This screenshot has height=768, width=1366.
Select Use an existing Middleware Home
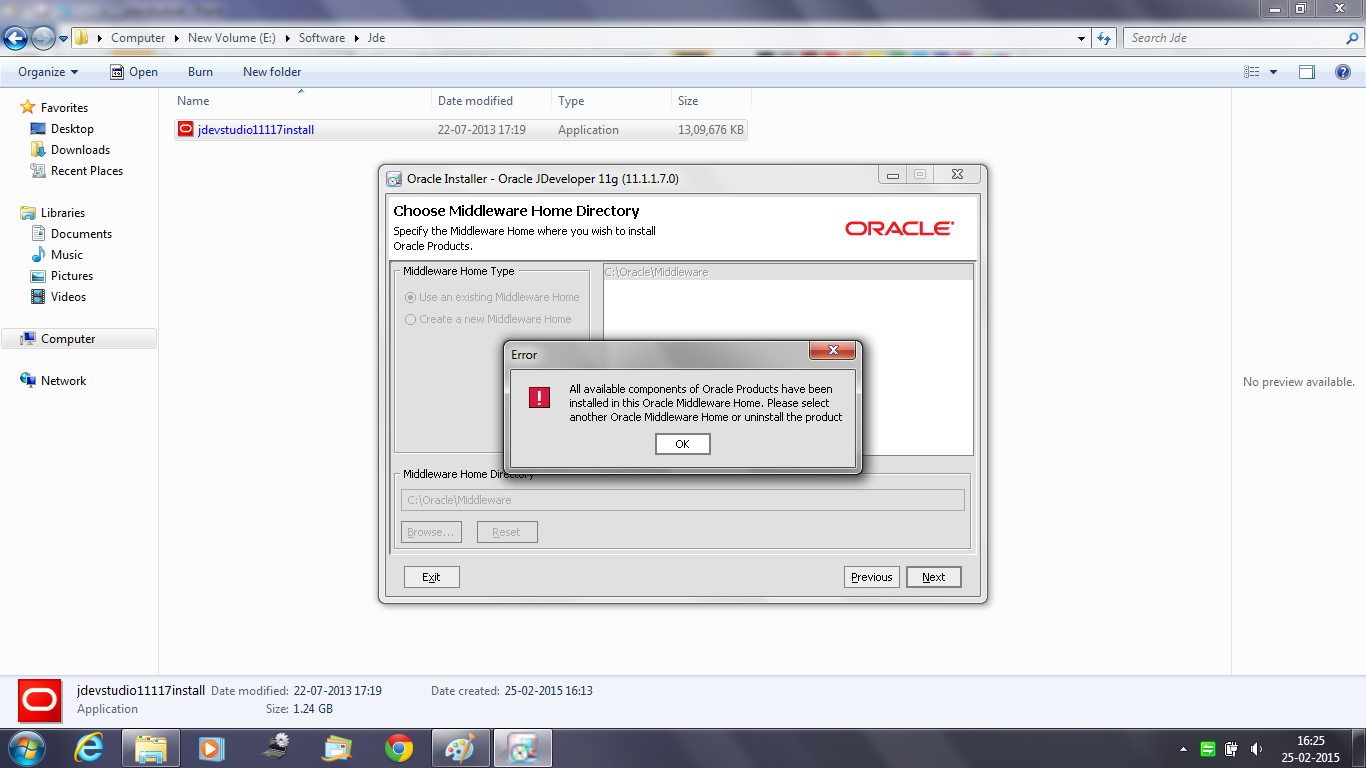point(492,297)
